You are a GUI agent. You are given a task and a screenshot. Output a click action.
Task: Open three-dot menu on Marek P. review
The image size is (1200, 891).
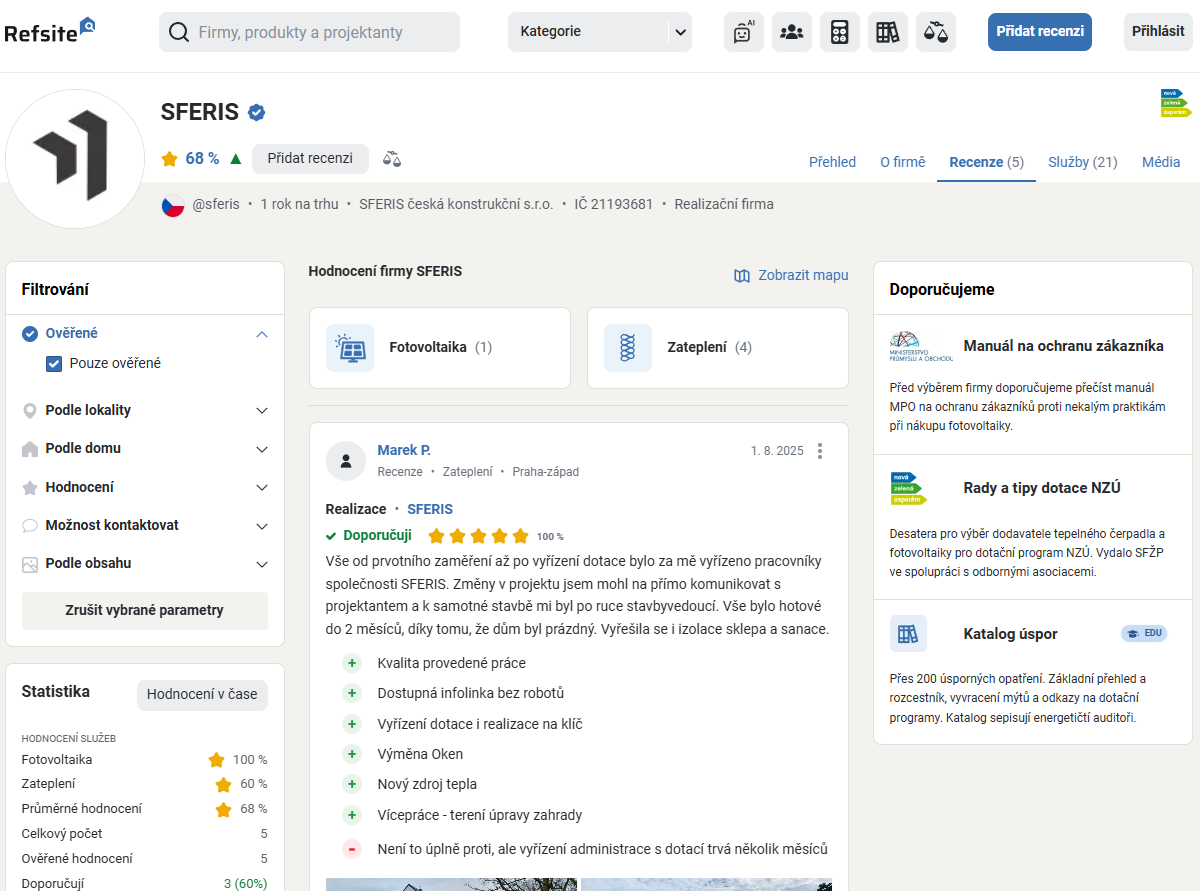pyautogui.click(x=820, y=451)
